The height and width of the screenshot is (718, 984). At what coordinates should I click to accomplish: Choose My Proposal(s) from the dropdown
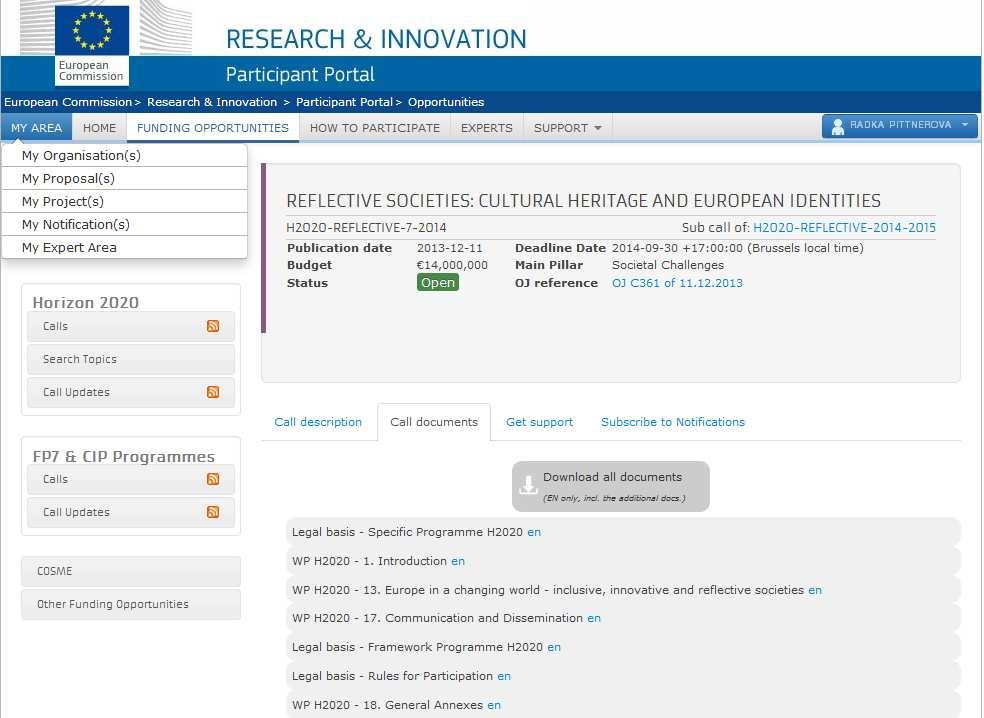click(x=124, y=178)
